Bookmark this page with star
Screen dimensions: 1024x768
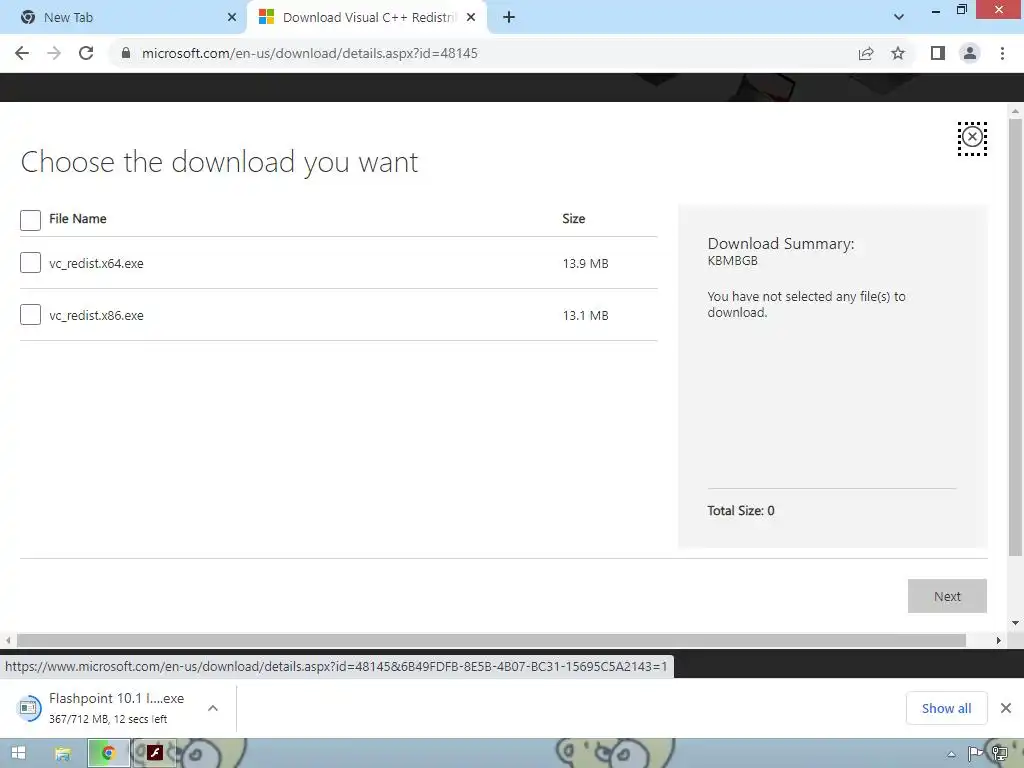(898, 54)
